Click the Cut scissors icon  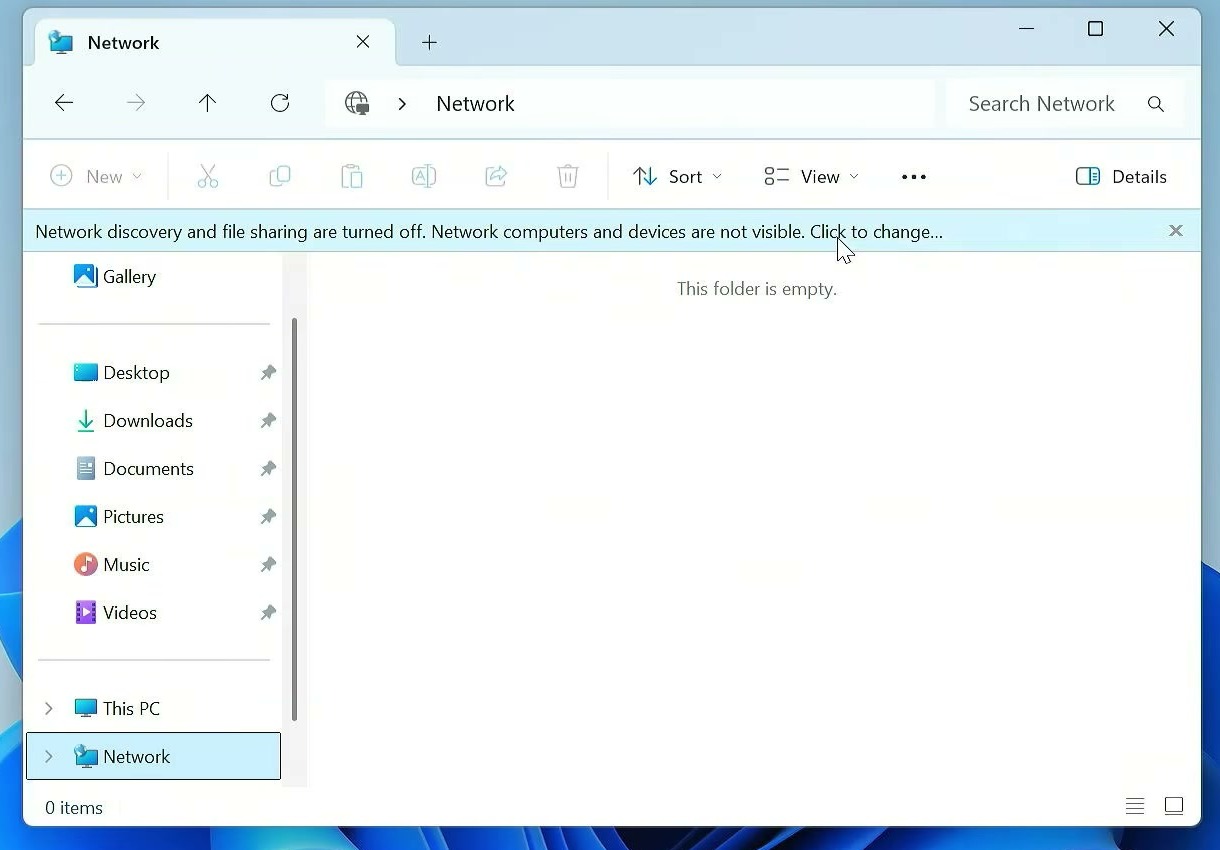click(x=207, y=176)
